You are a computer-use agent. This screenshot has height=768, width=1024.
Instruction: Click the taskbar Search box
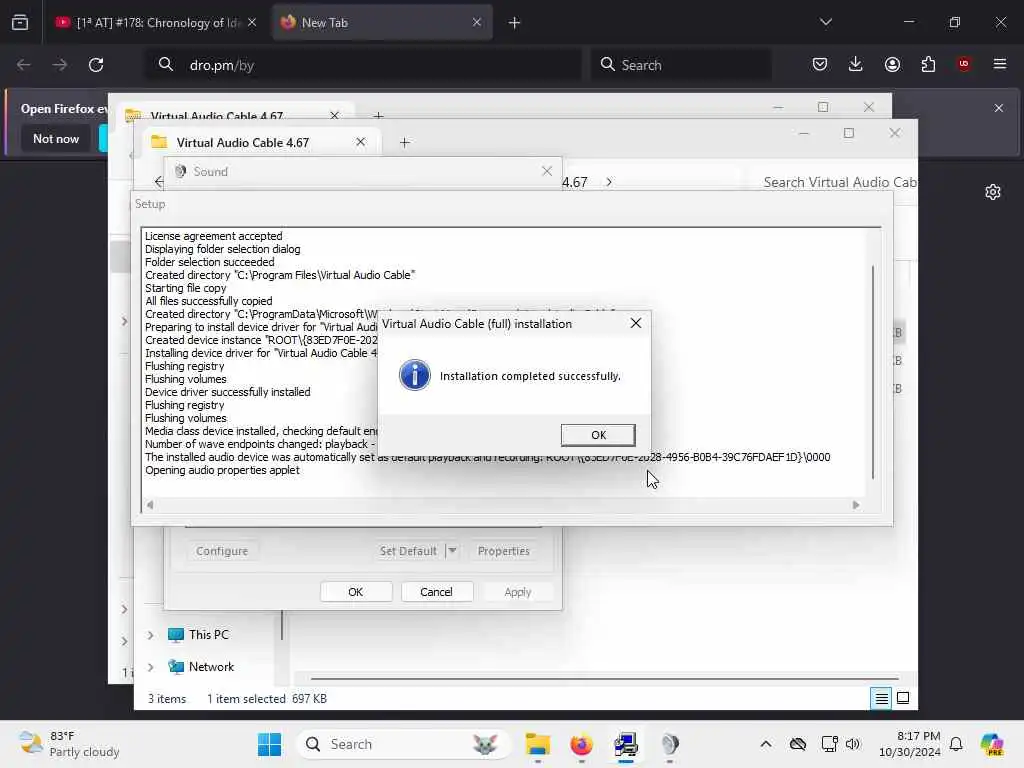point(402,744)
